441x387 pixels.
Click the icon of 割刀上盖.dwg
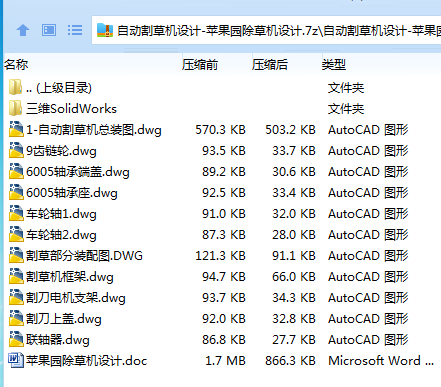coord(16,318)
